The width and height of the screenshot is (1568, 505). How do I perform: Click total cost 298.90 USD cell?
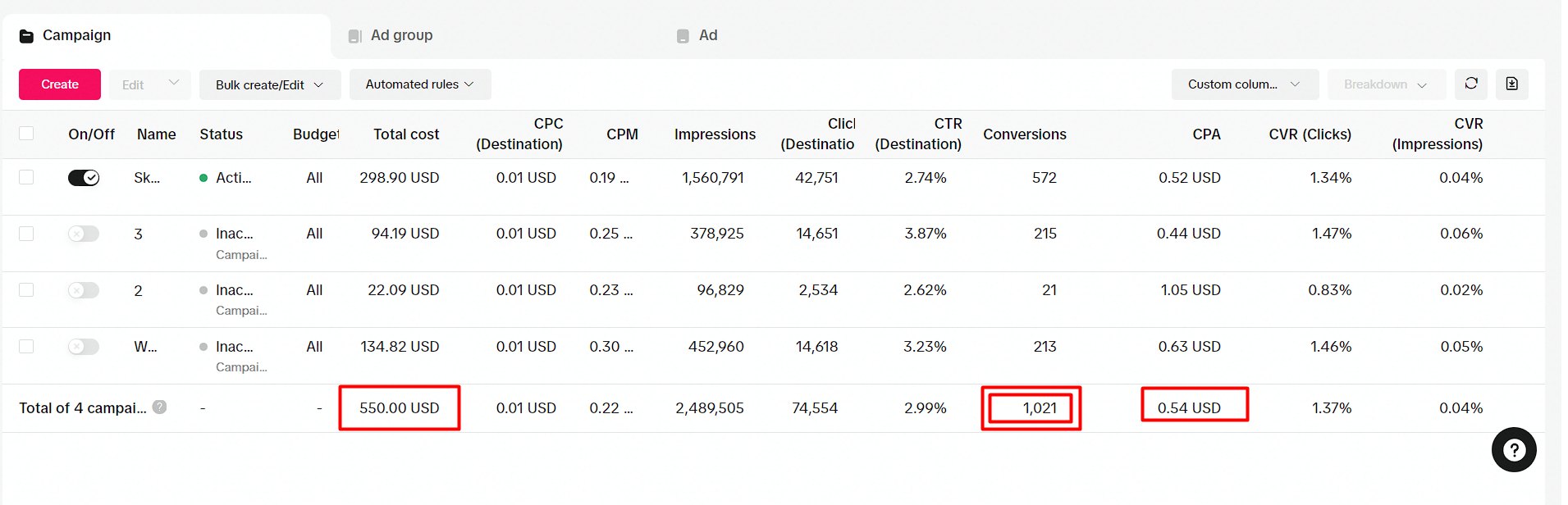399,177
